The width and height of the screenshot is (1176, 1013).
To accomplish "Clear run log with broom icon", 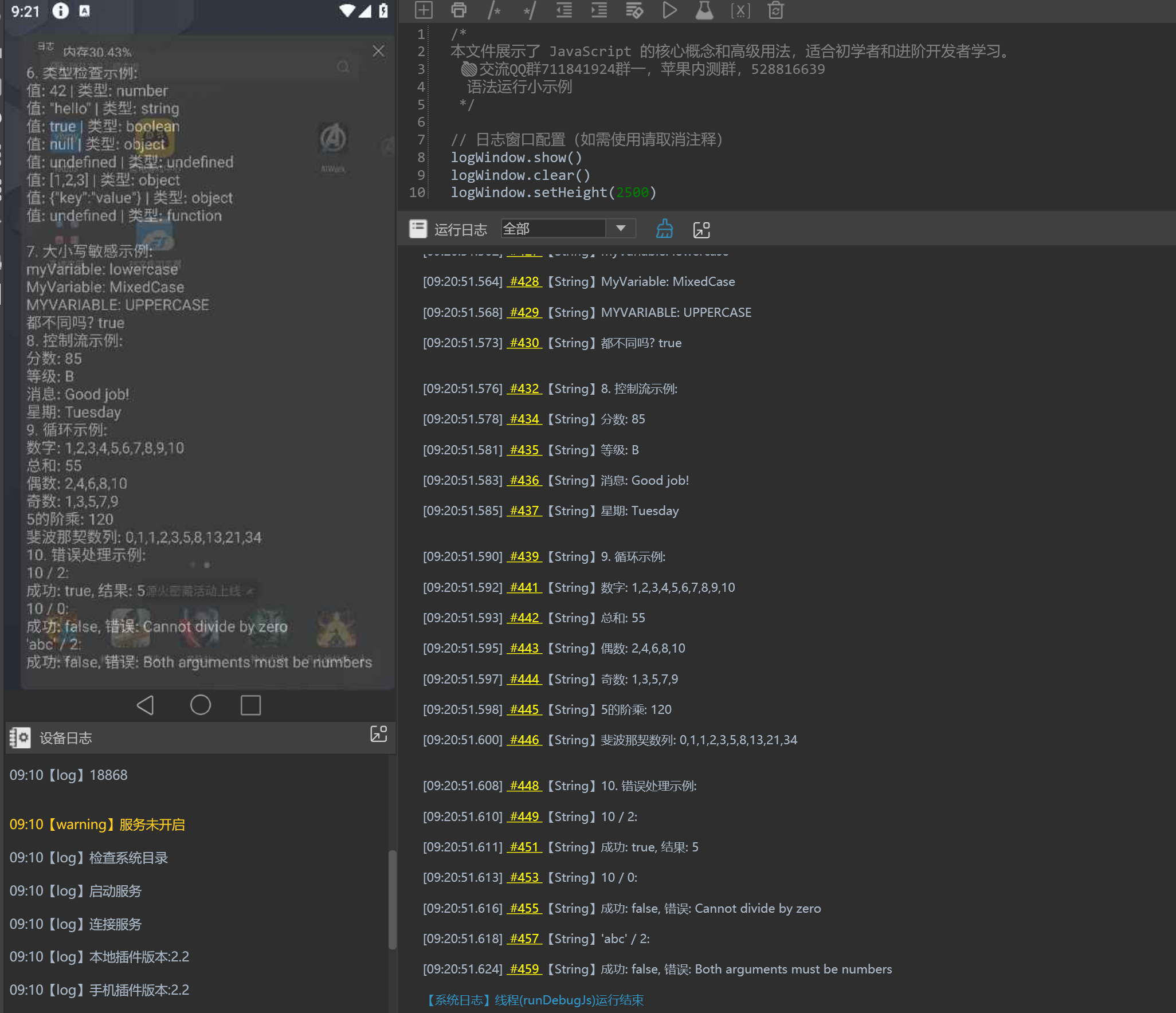I will (x=664, y=229).
